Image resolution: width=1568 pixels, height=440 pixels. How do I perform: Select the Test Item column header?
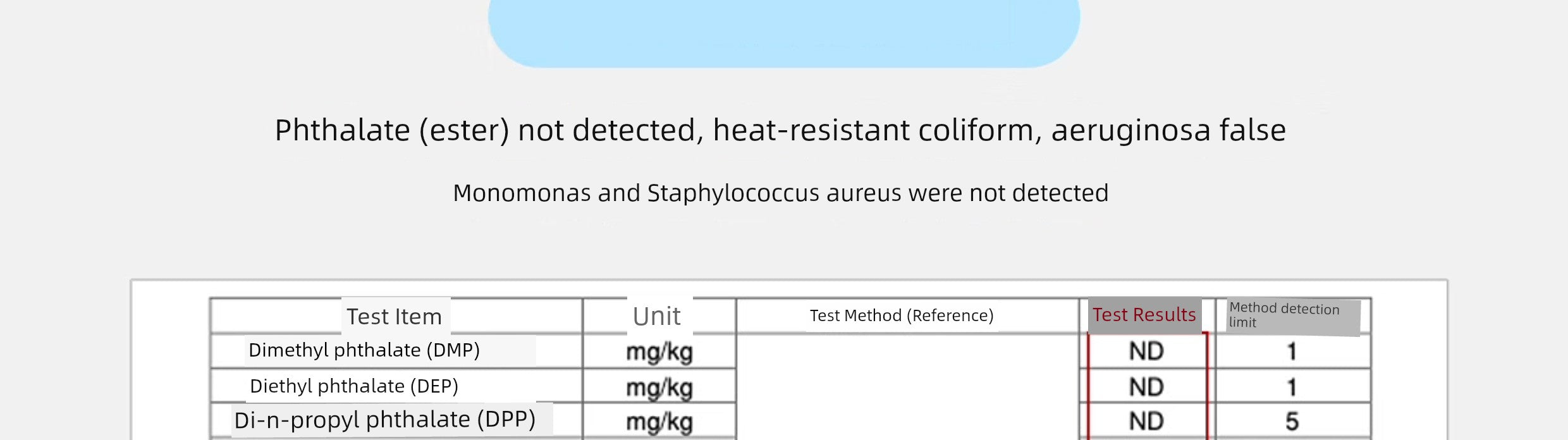pyautogui.click(x=395, y=316)
